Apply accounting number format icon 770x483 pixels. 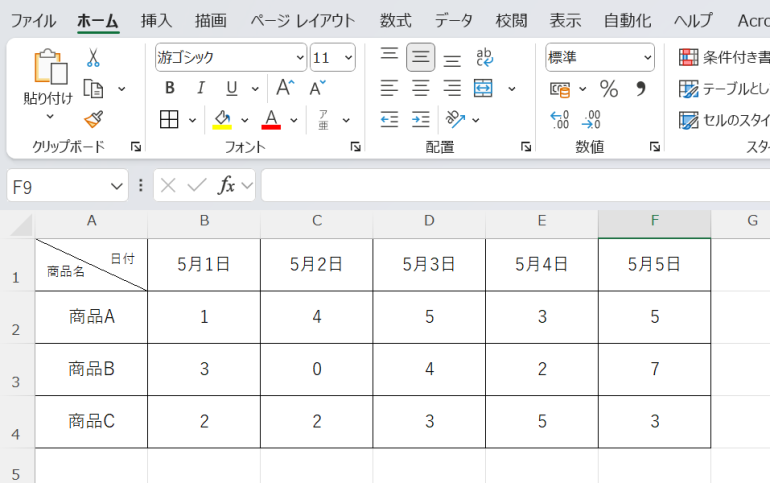tap(560, 89)
